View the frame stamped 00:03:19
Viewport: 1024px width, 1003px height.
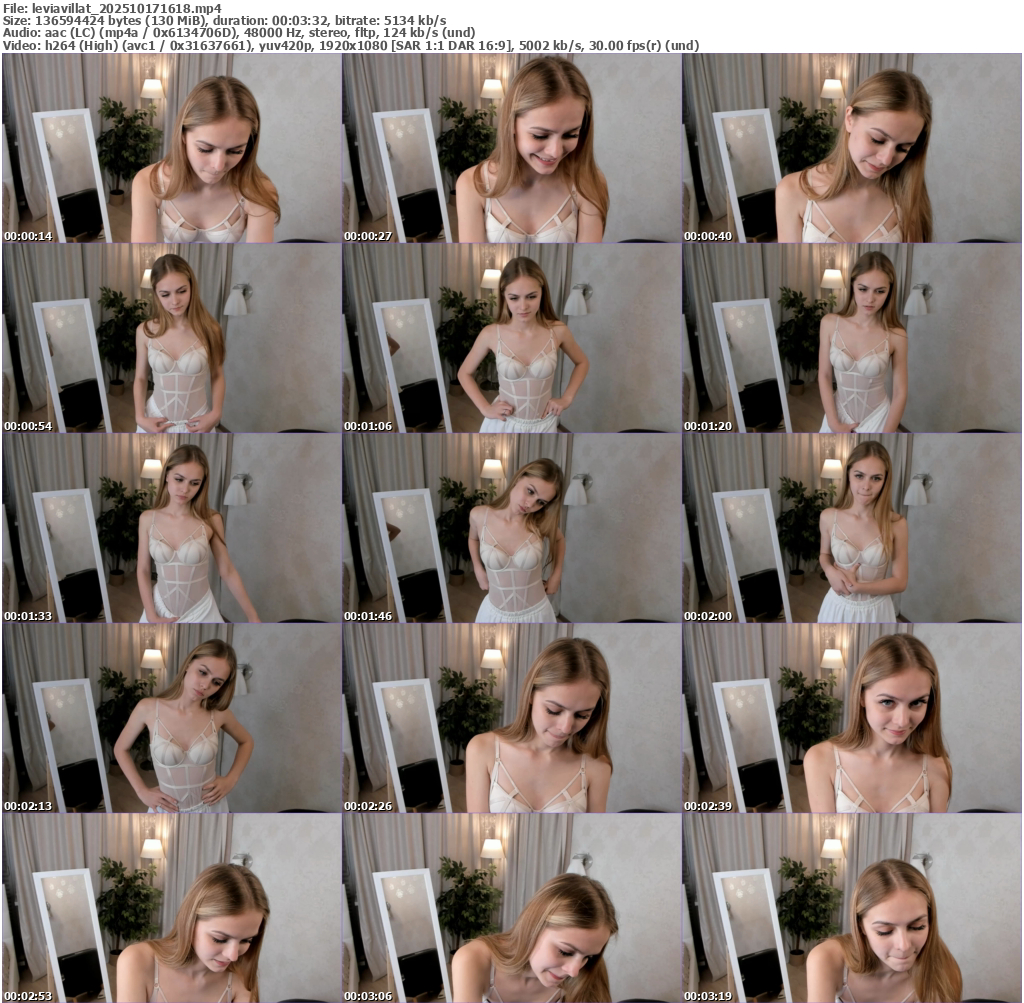coord(852,908)
